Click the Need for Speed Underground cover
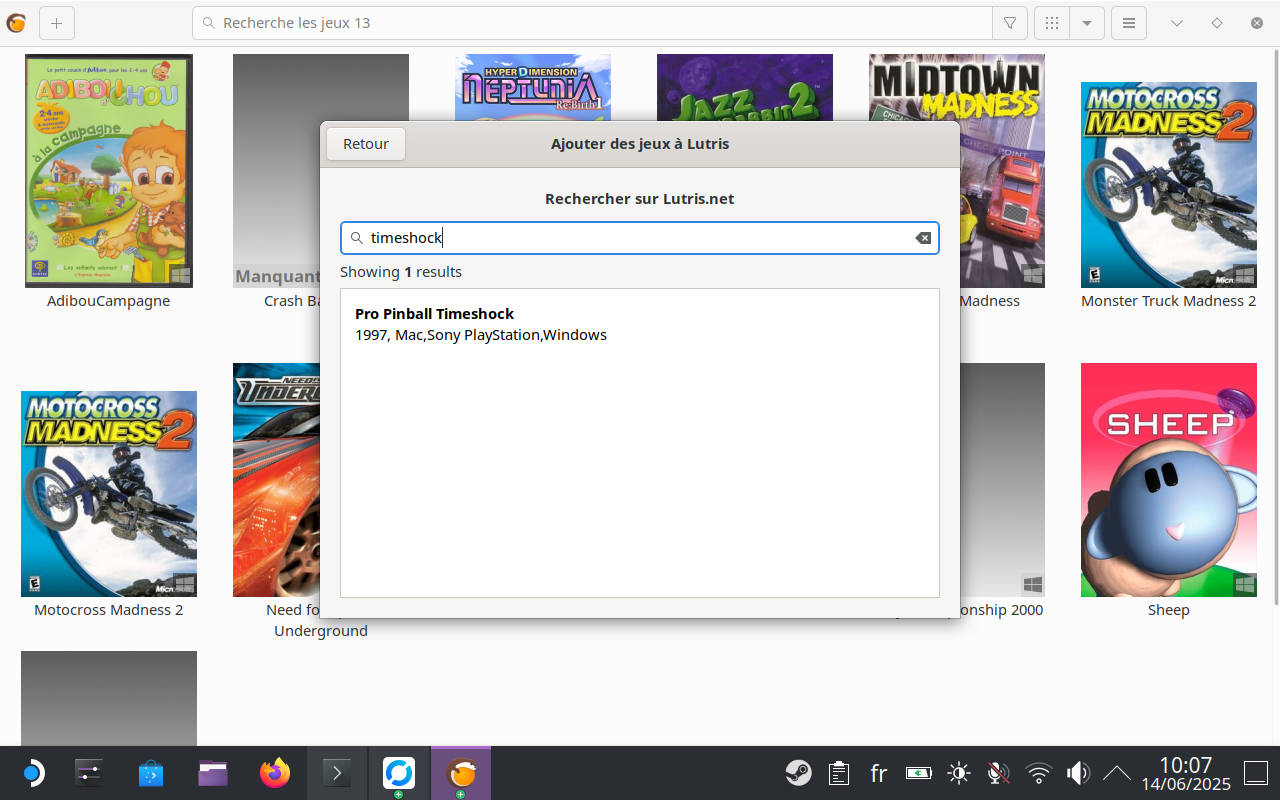Viewport: 1280px width, 800px height. (x=276, y=480)
